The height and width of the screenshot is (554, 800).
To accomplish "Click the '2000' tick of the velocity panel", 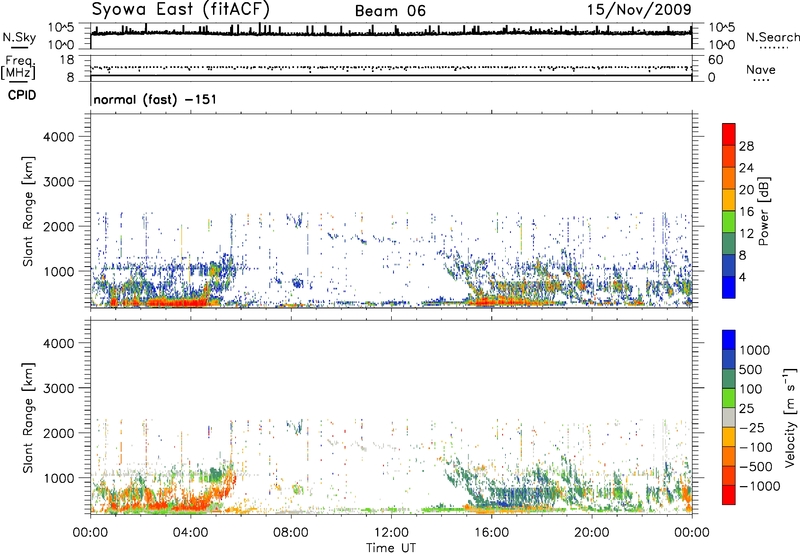I will pos(58,433).
